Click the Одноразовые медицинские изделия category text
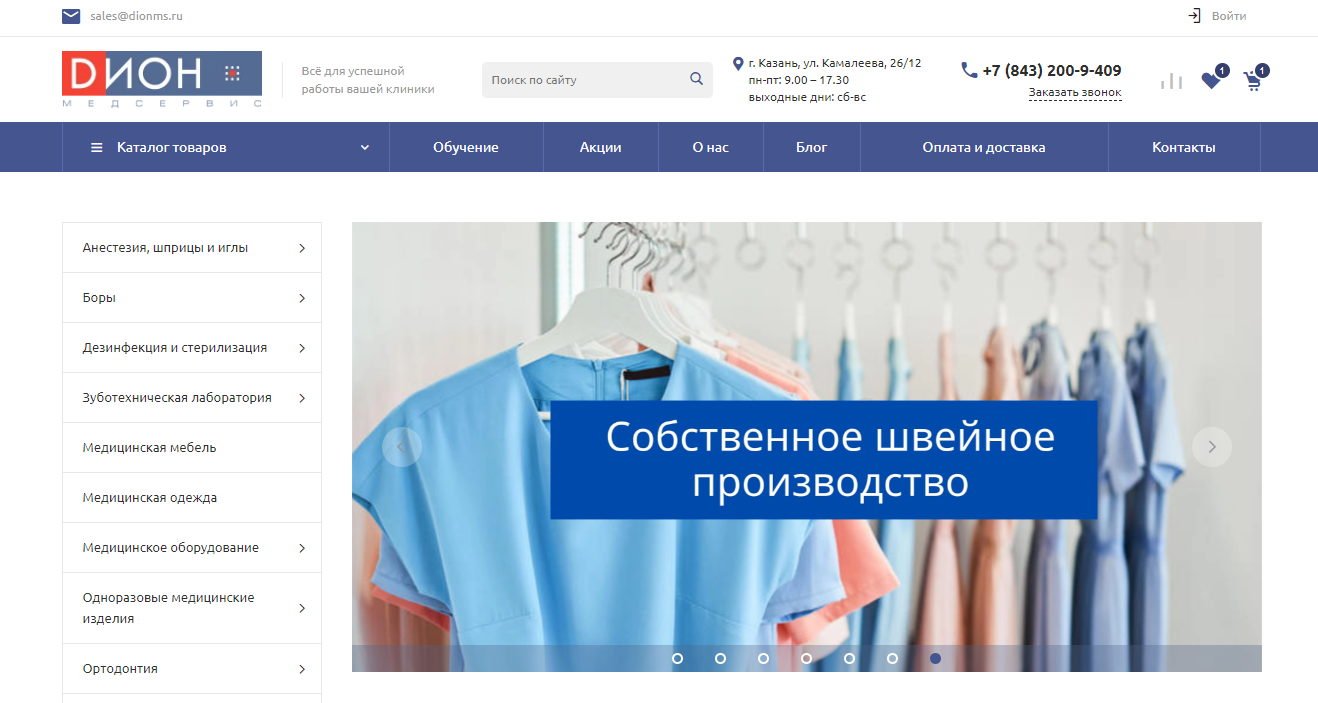This screenshot has width=1318, height=703. 169,608
